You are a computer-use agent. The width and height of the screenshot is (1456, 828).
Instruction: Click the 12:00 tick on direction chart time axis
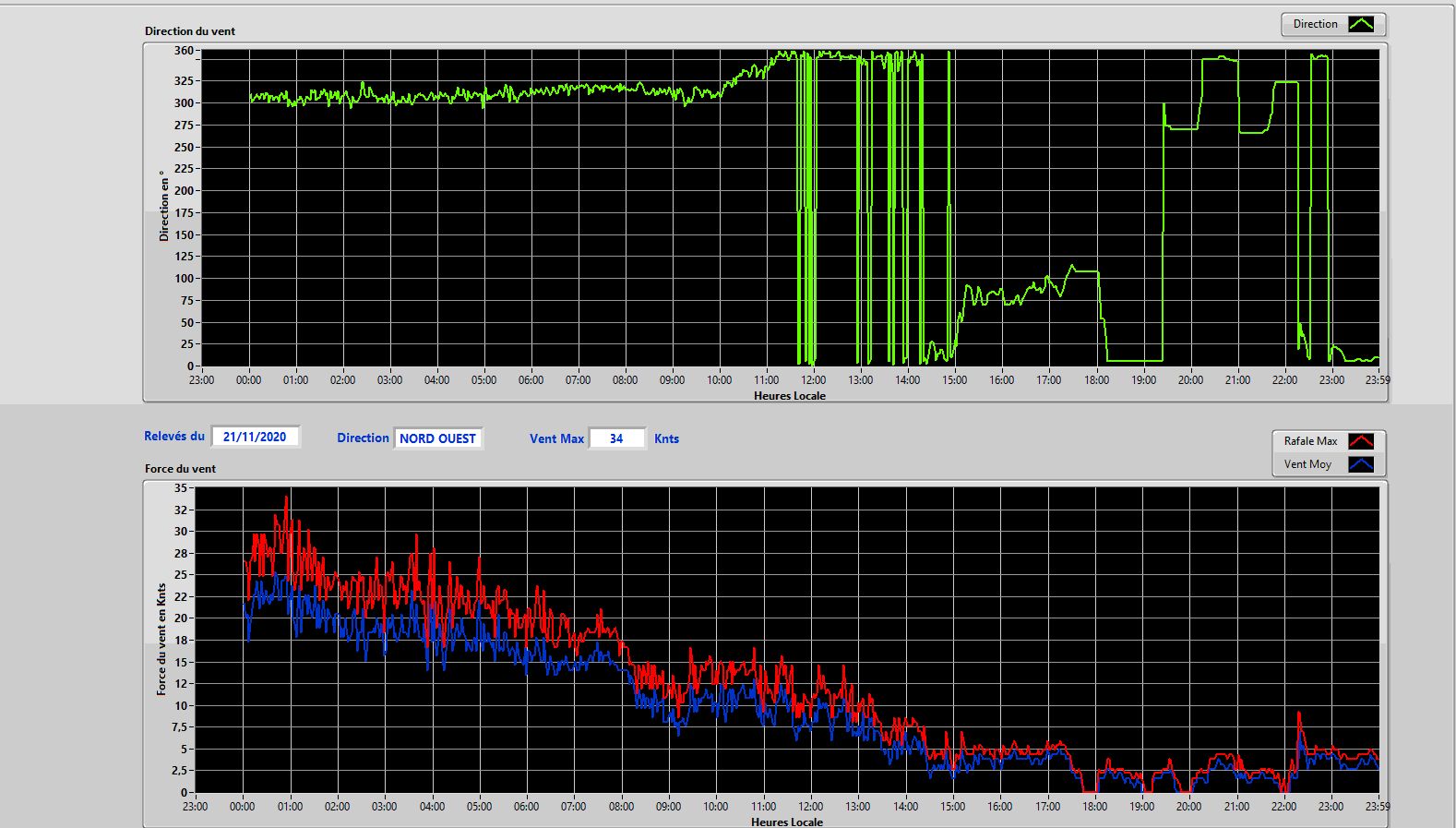(x=814, y=380)
